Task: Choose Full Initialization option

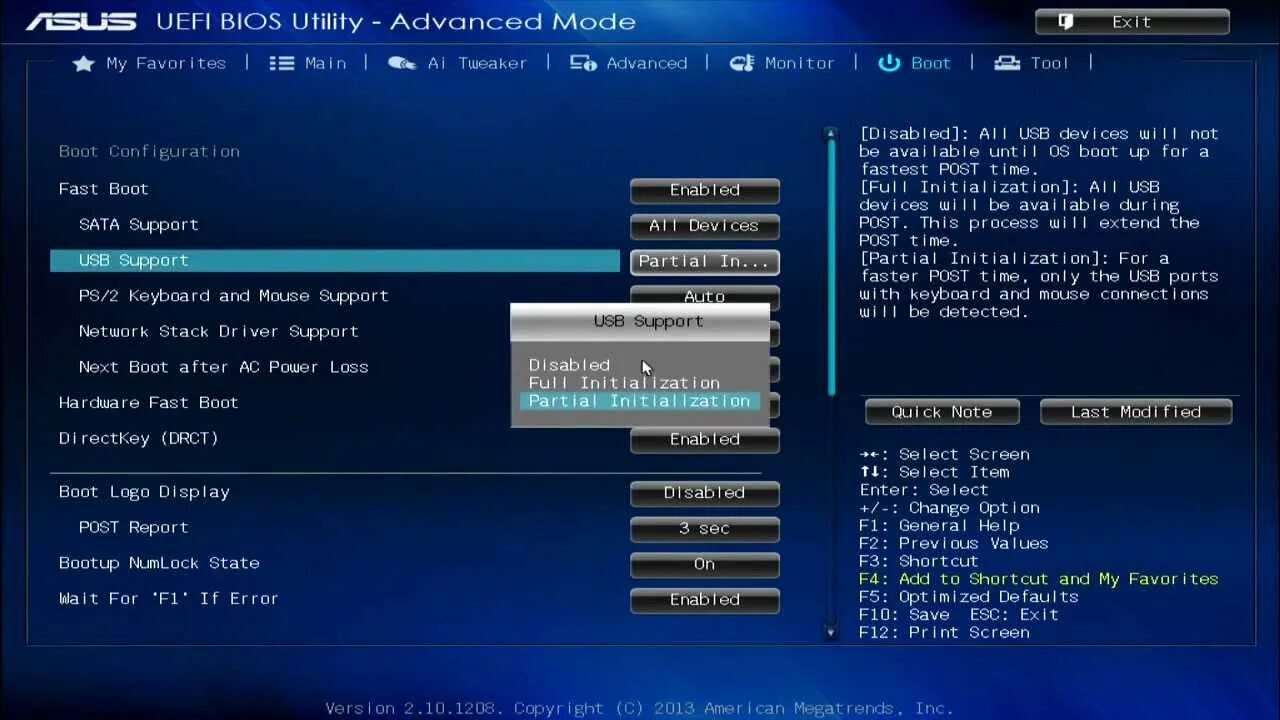Action: pos(624,383)
